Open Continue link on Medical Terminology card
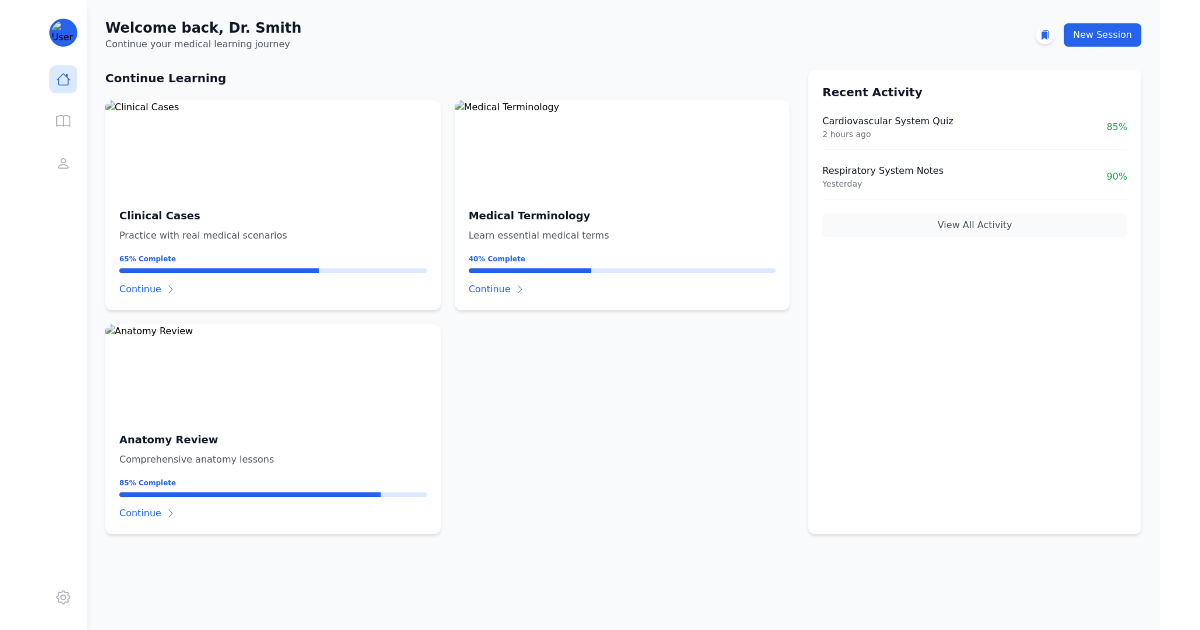This screenshot has width=1200, height=630. coord(487,288)
